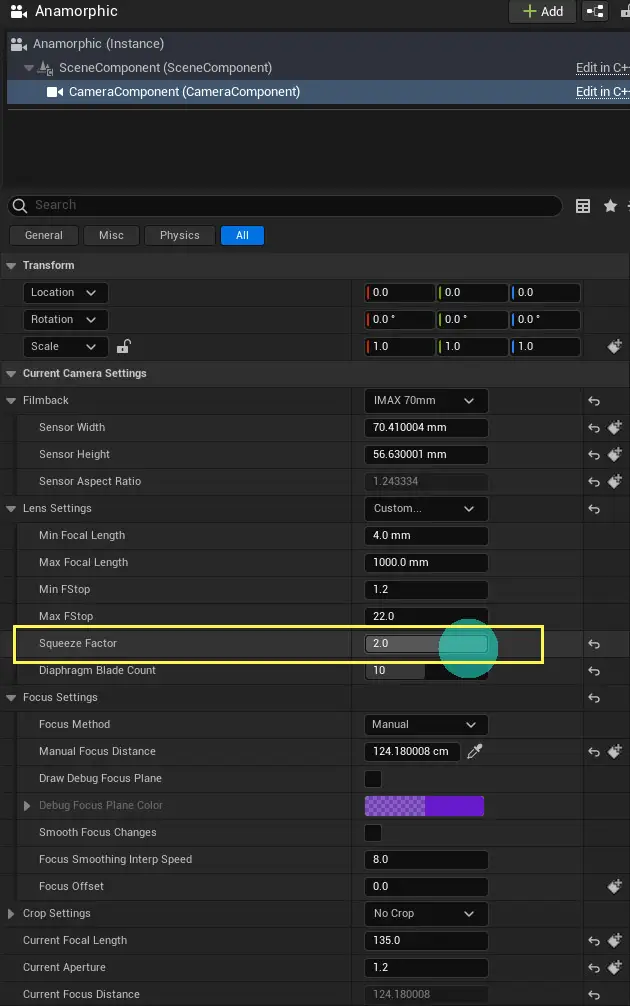
Task: Add keyframe for Current Focal Length
Action: click(615, 941)
